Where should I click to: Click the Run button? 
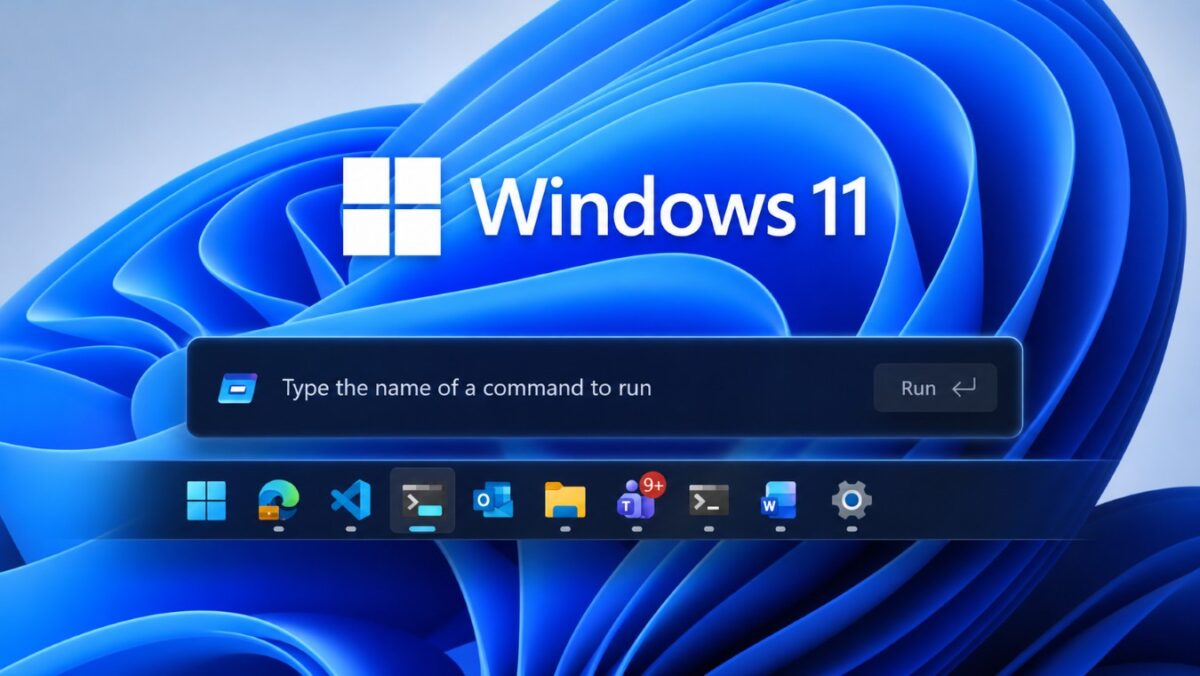tap(936, 388)
